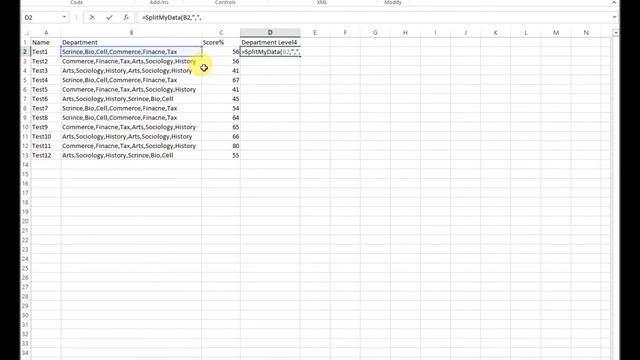Open Insert Function (fx) dialog
Screen dimensions: 640x360
point(126,18)
